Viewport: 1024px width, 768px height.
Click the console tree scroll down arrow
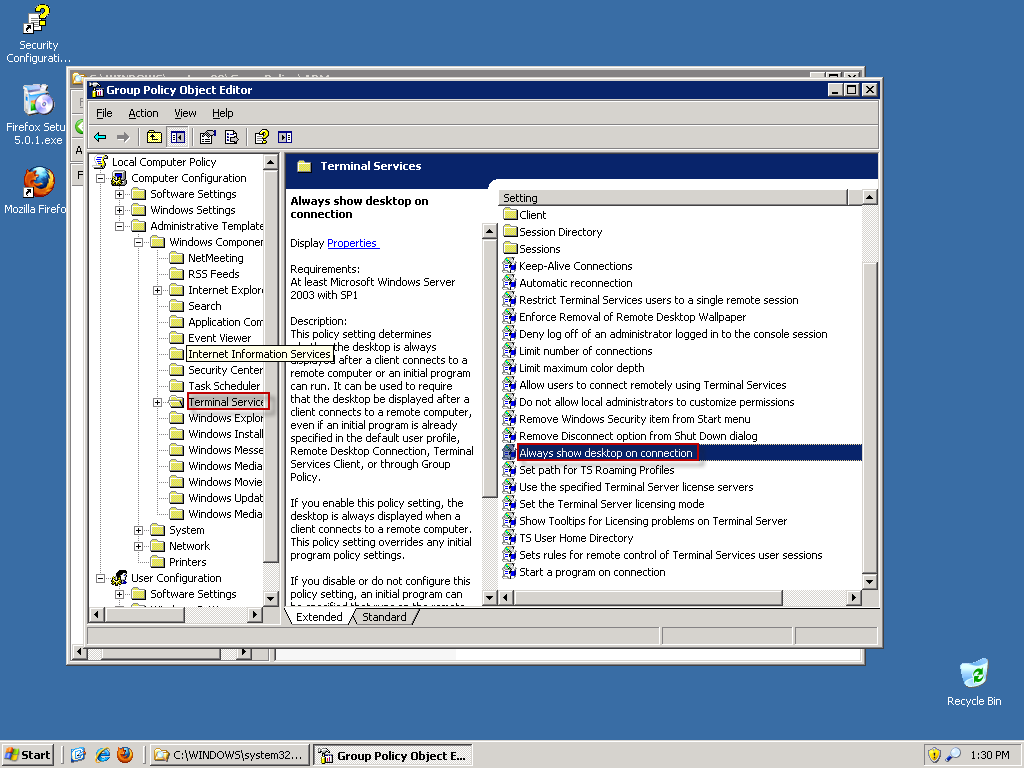[271, 598]
